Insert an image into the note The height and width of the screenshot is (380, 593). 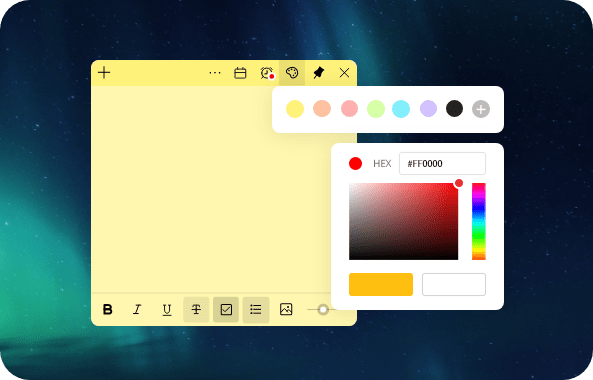pyautogui.click(x=286, y=309)
